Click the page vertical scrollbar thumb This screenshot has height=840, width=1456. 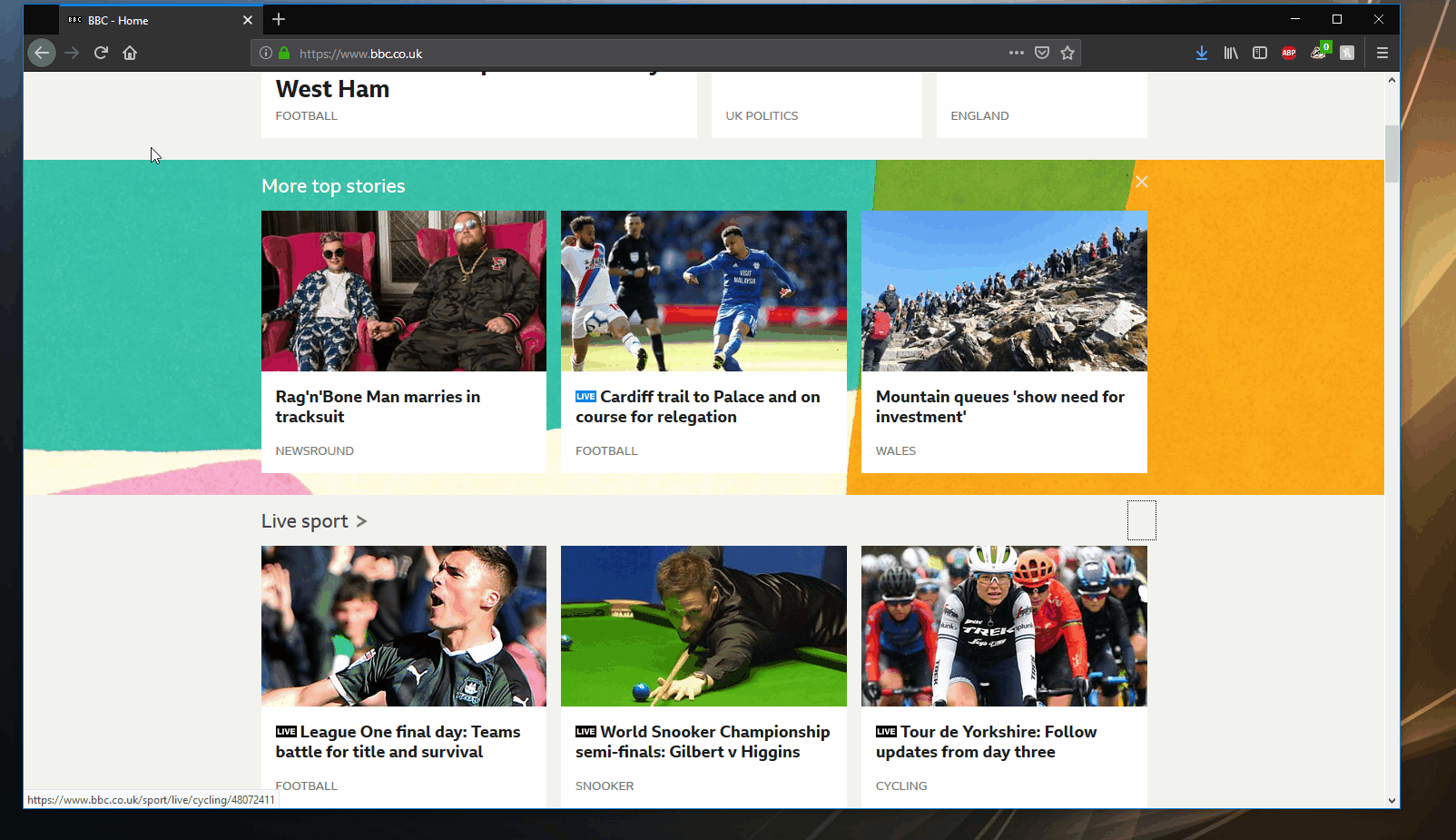[1391, 154]
